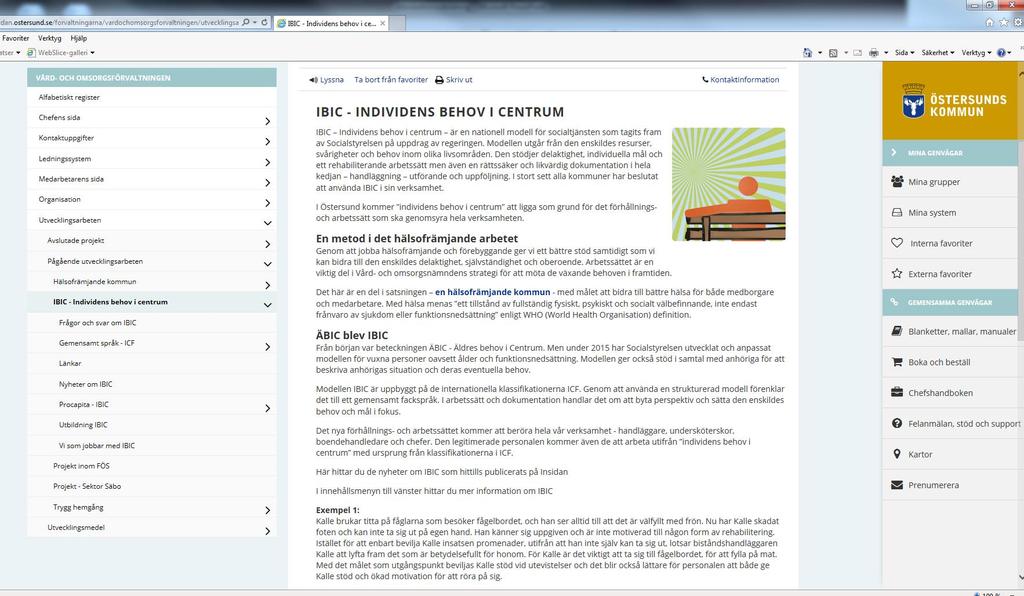
Task: Open Projekt - Sektor Säbo
Action: click(x=87, y=486)
